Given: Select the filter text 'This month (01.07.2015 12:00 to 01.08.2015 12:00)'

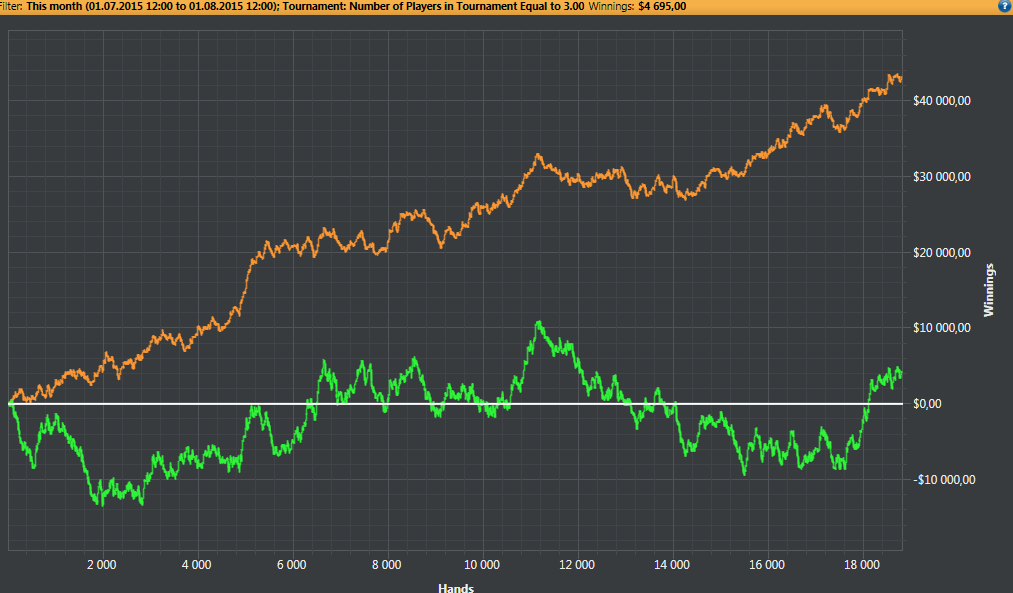Looking at the screenshot, I should click(152, 6).
